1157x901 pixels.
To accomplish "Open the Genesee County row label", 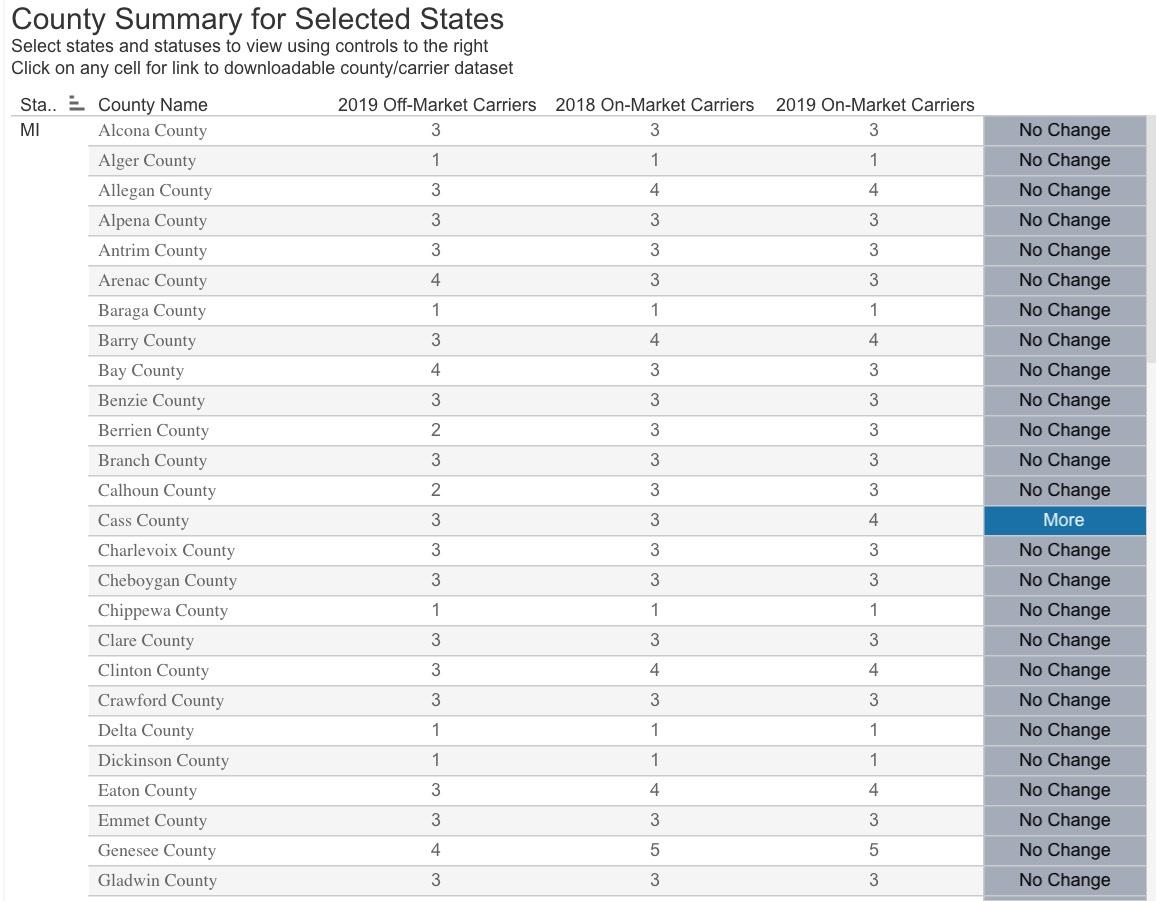I will 157,850.
